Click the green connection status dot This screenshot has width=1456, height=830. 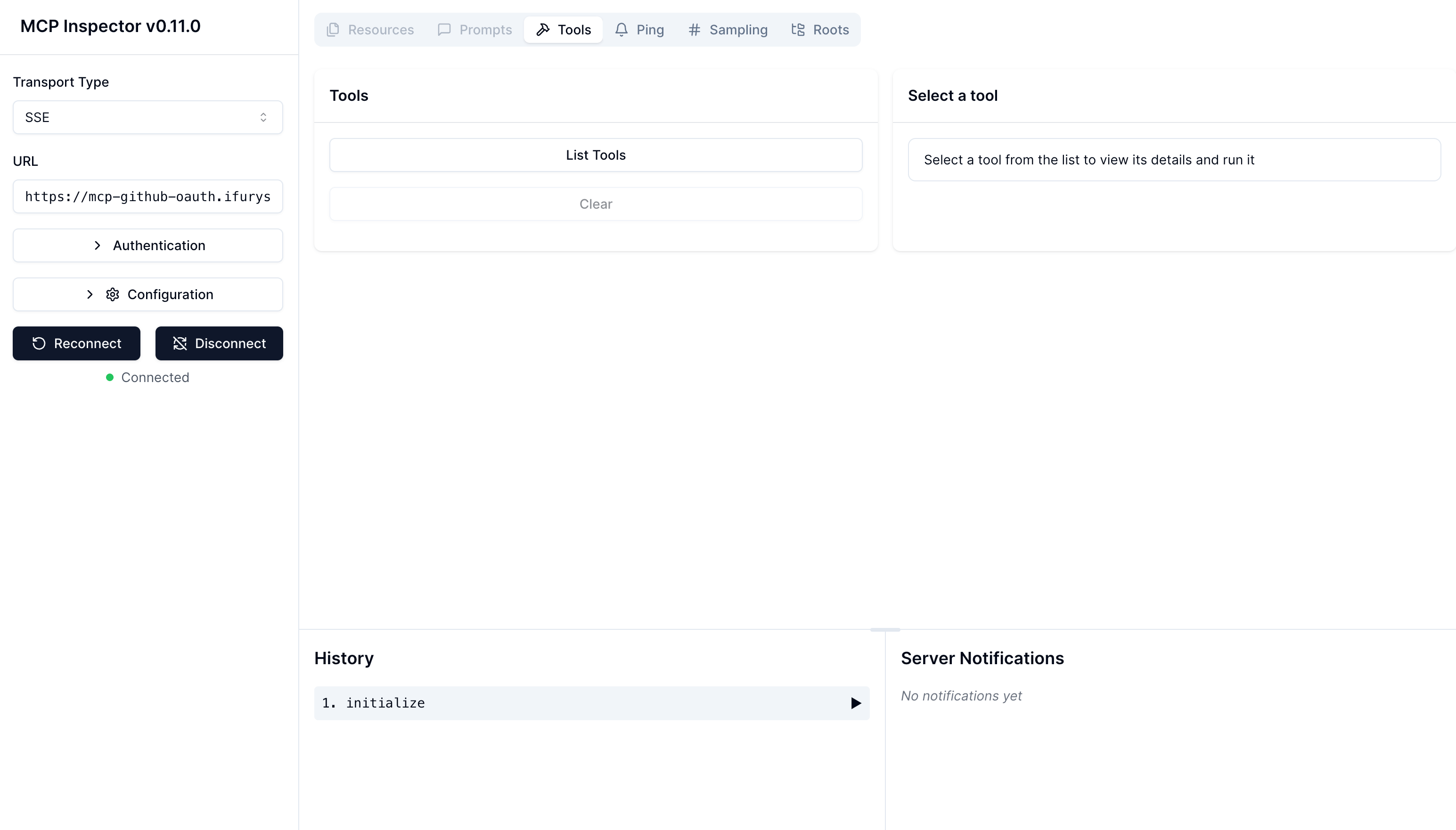pos(109,377)
